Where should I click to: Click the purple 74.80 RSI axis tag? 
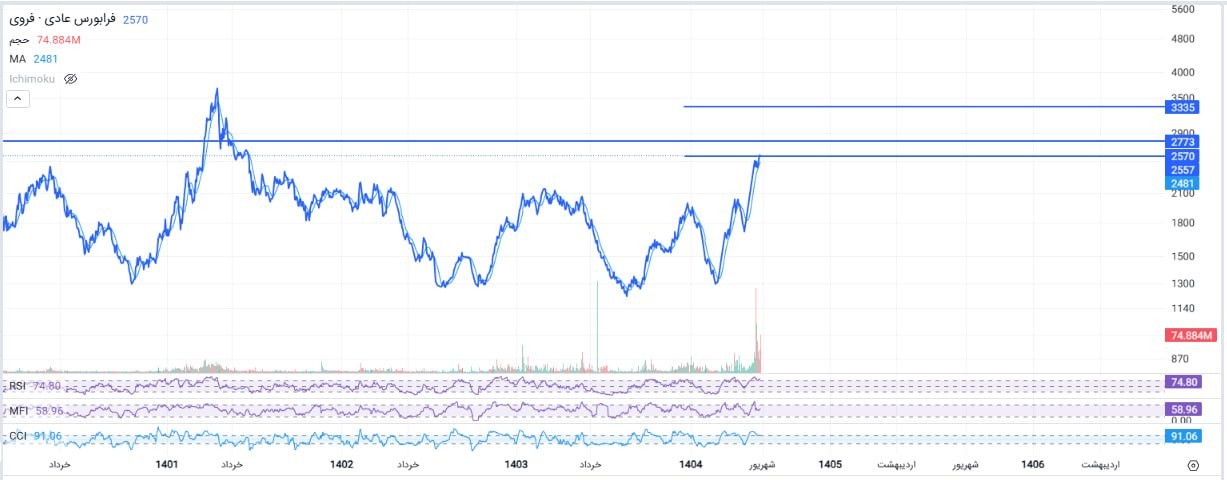(x=1183, y=381)
